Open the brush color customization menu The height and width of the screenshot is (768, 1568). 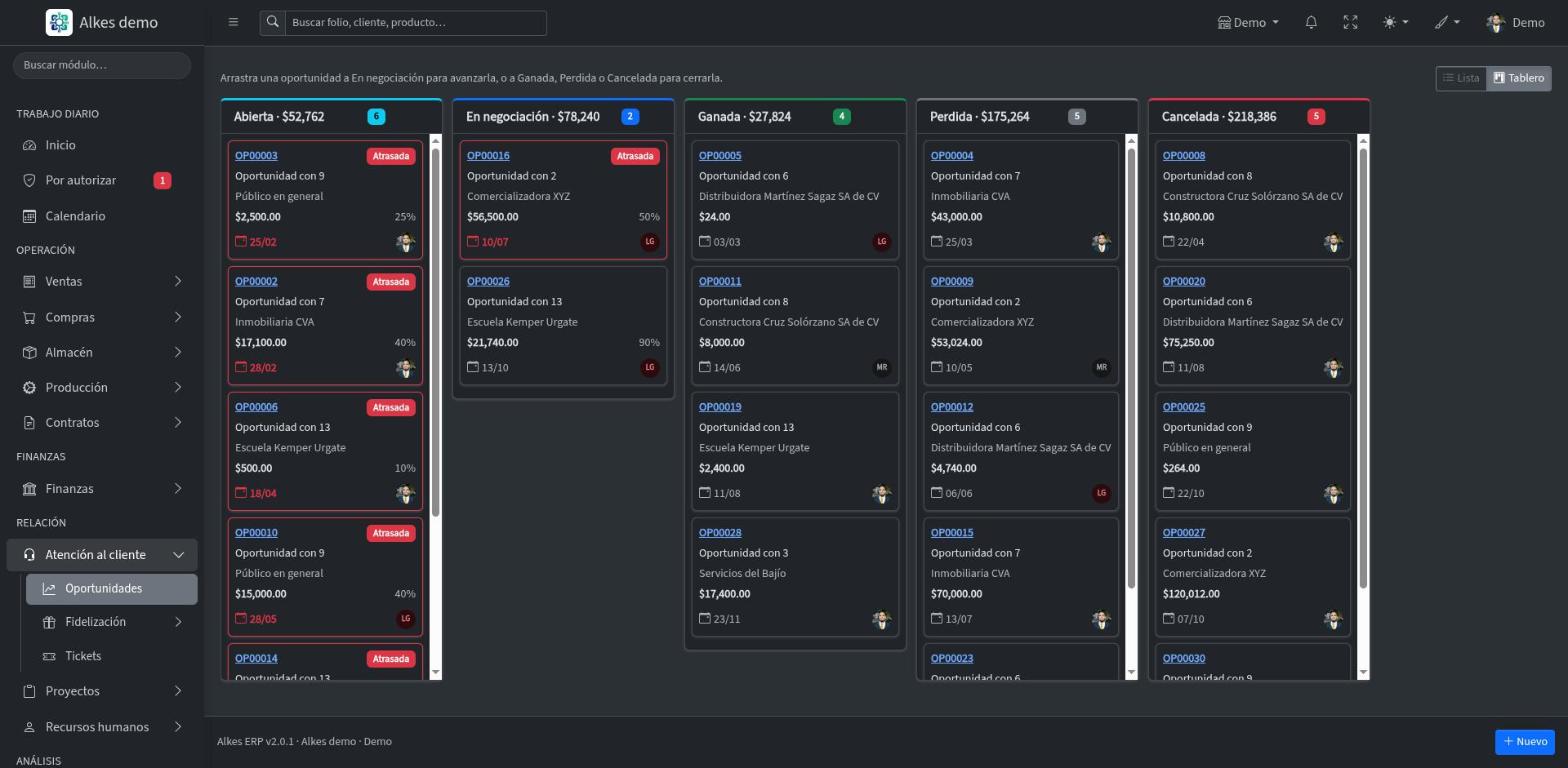point(1447,22)
